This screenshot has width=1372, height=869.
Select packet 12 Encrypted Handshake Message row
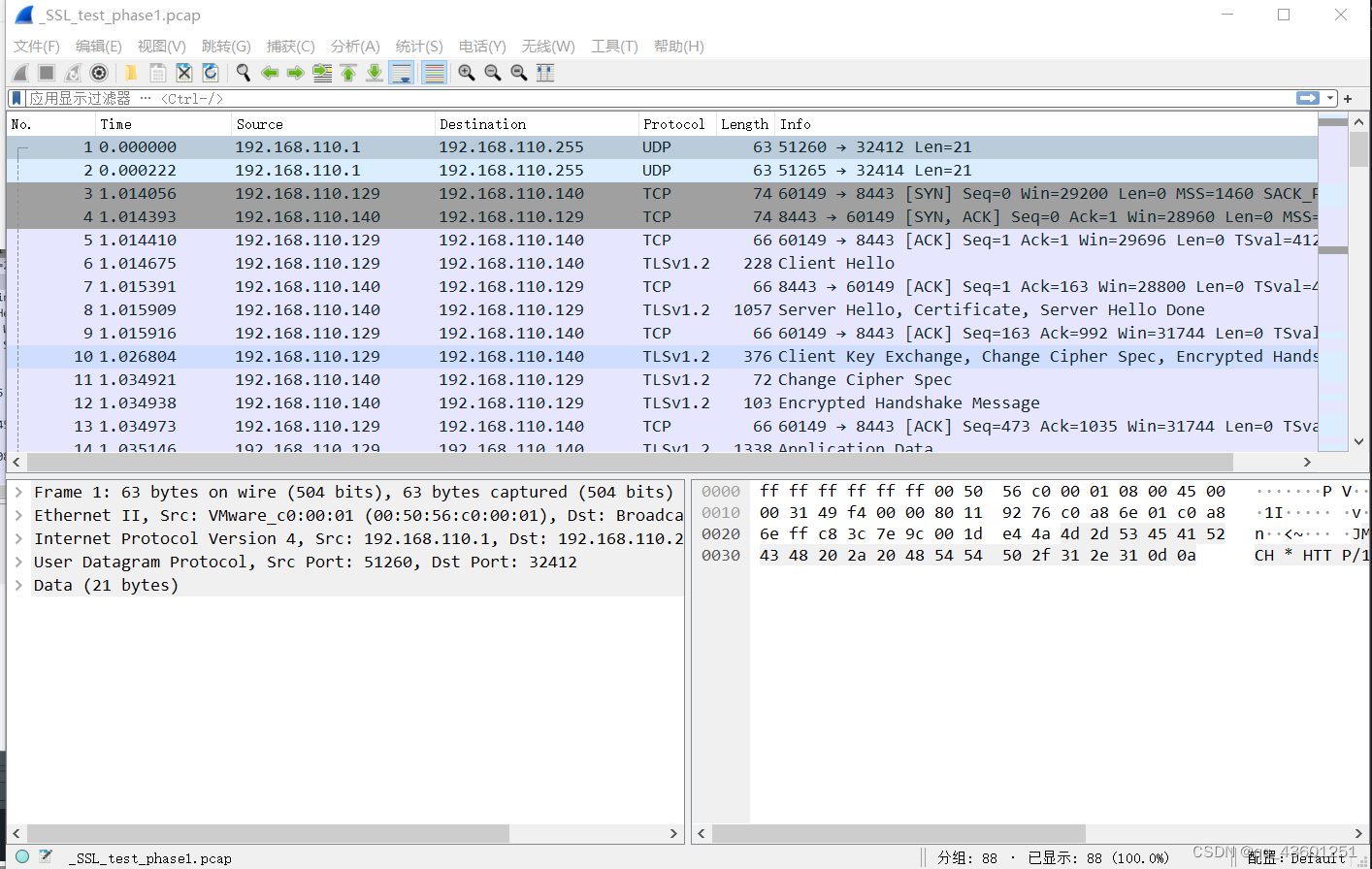tap(663, 402)
